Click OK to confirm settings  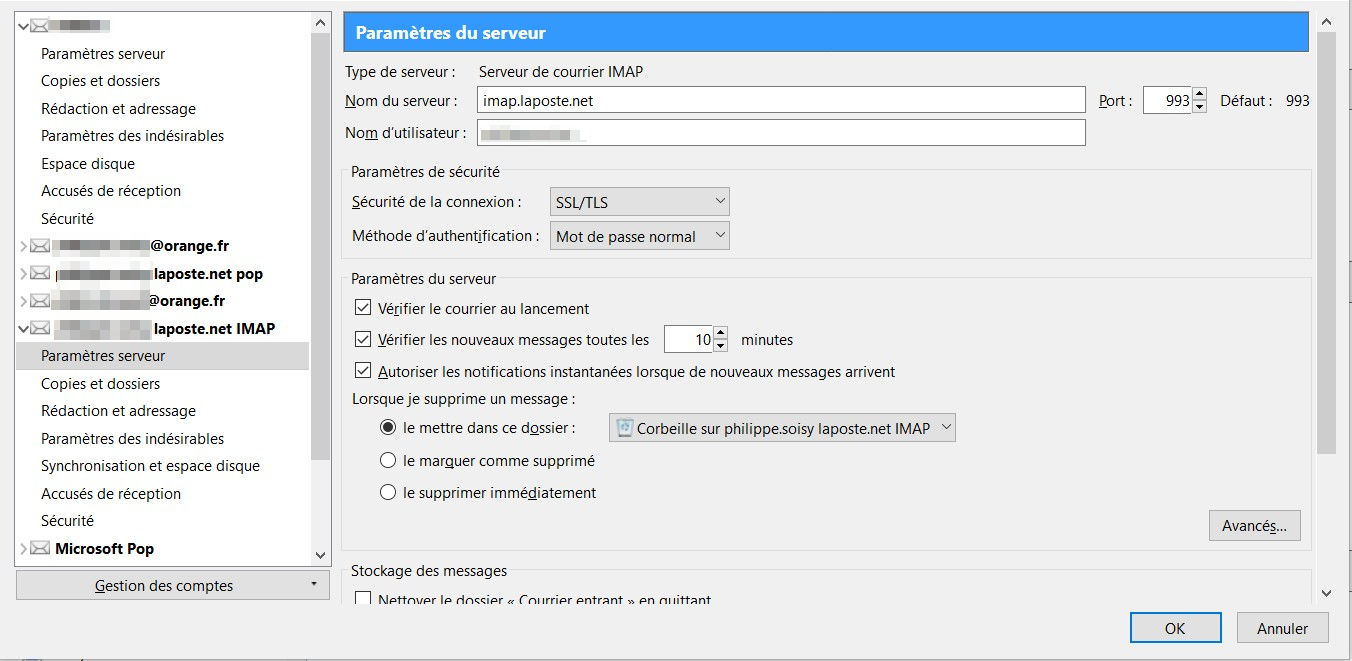pos(1175,628)
